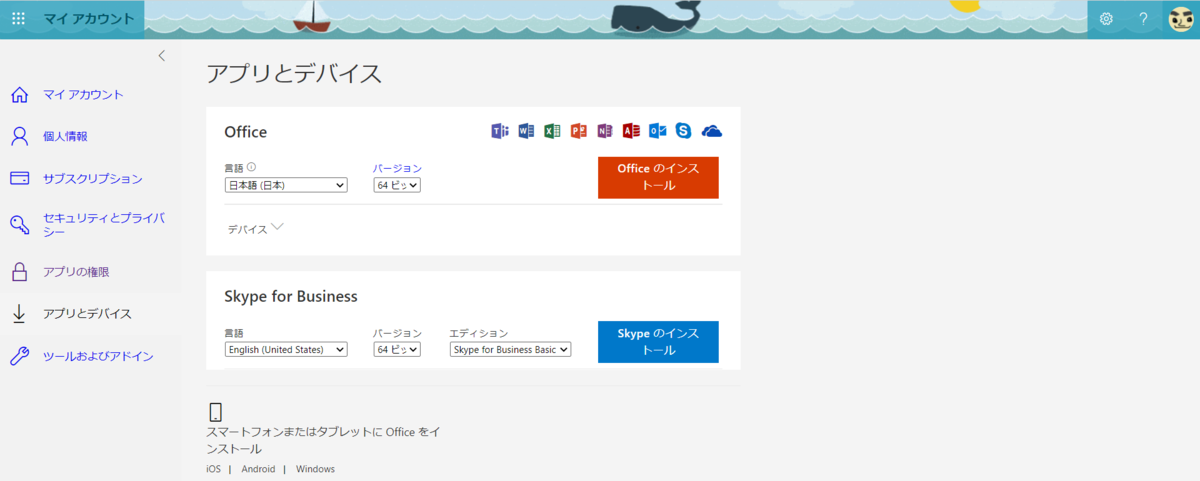Click the Office section heading
The height and width of the screenshot is (481, 1200).
point(246,132)
